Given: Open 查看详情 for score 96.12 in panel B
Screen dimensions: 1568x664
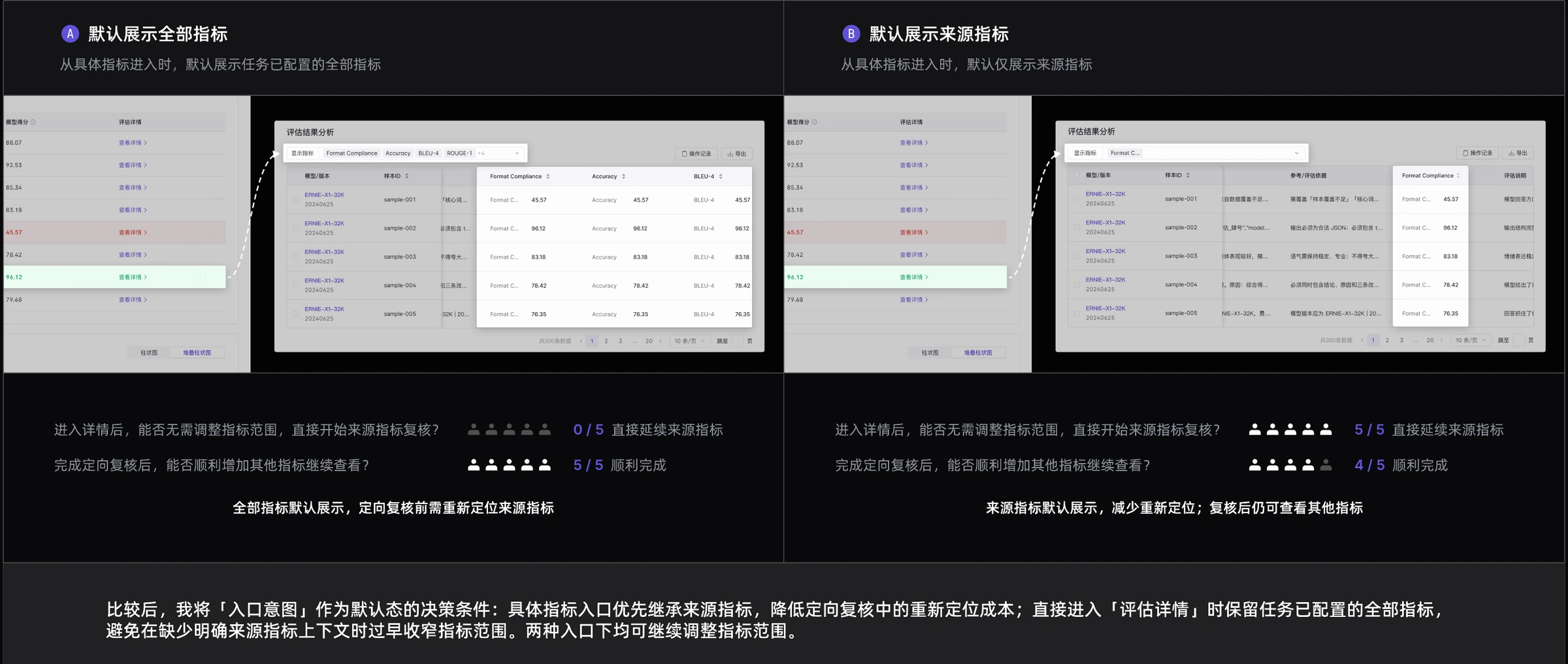Looking at the screenshot, I should [x=914, y=277].
